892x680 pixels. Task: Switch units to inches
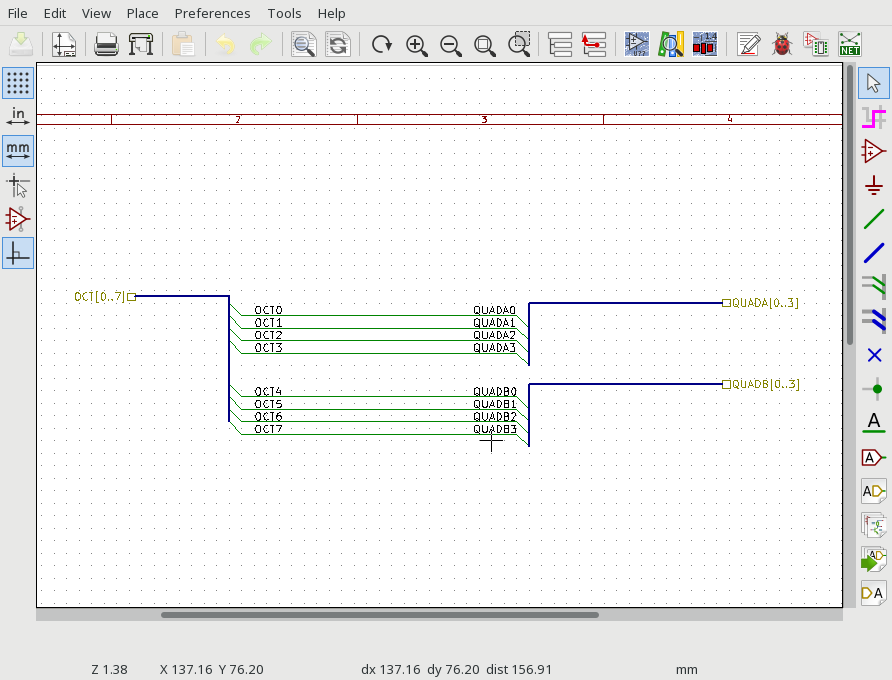coord(18,117)
